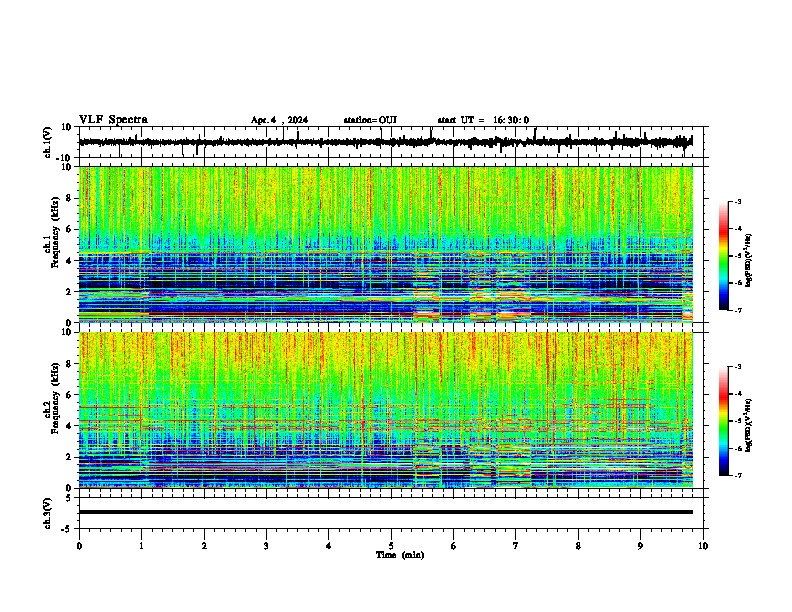Click the ch.1 frequency spectrogram panel
Screen dimensions: 792x612
pyautogui.click(x=386, y=244)
